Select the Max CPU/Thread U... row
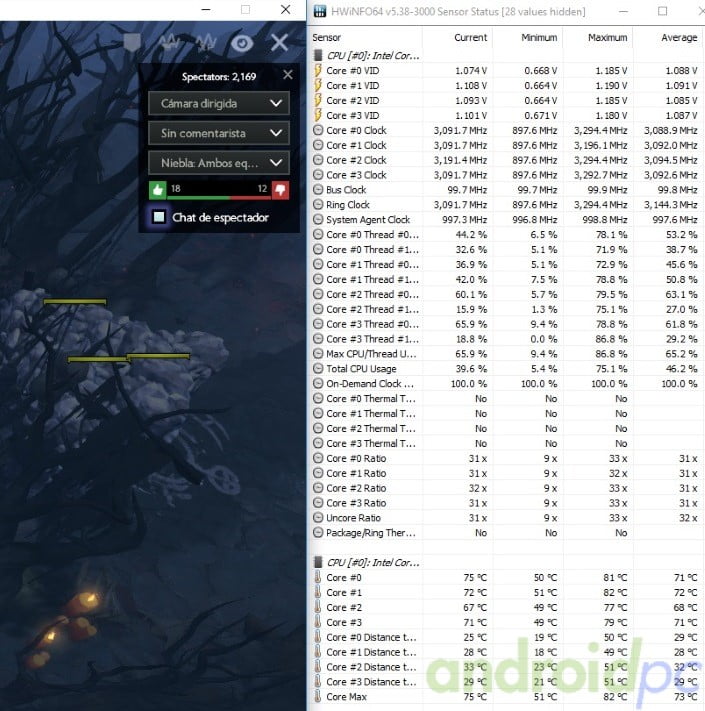This screenshot has height=711, width=705. coord(506,354)
